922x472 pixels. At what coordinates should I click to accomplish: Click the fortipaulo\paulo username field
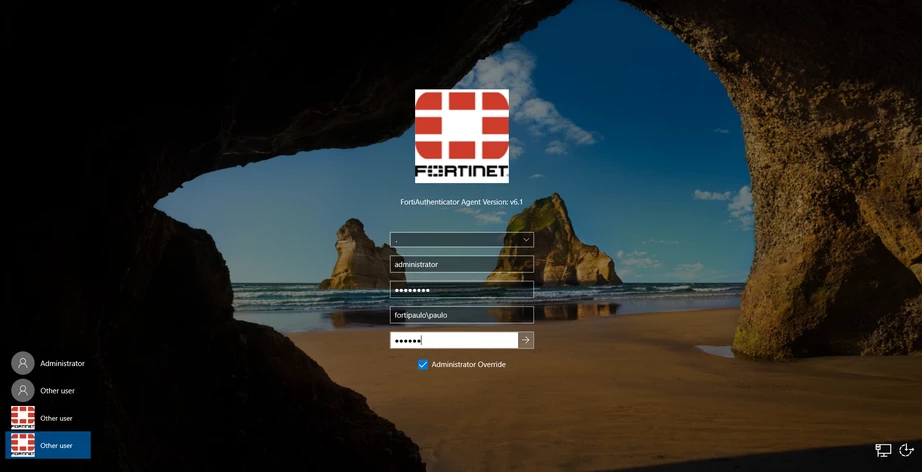point(462,315)
